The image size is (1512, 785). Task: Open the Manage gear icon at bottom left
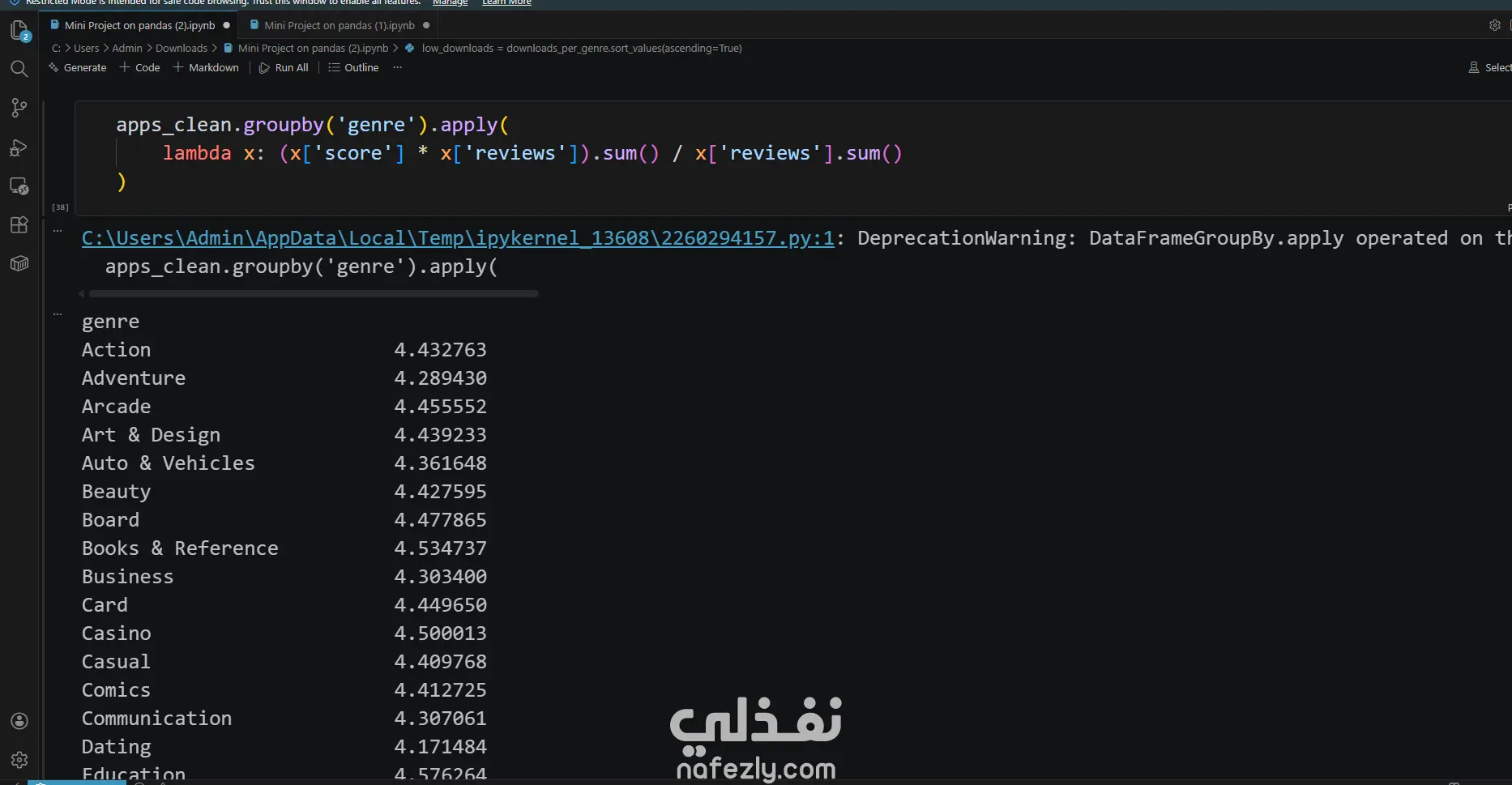pyautogui.click(x=19, y=760)
